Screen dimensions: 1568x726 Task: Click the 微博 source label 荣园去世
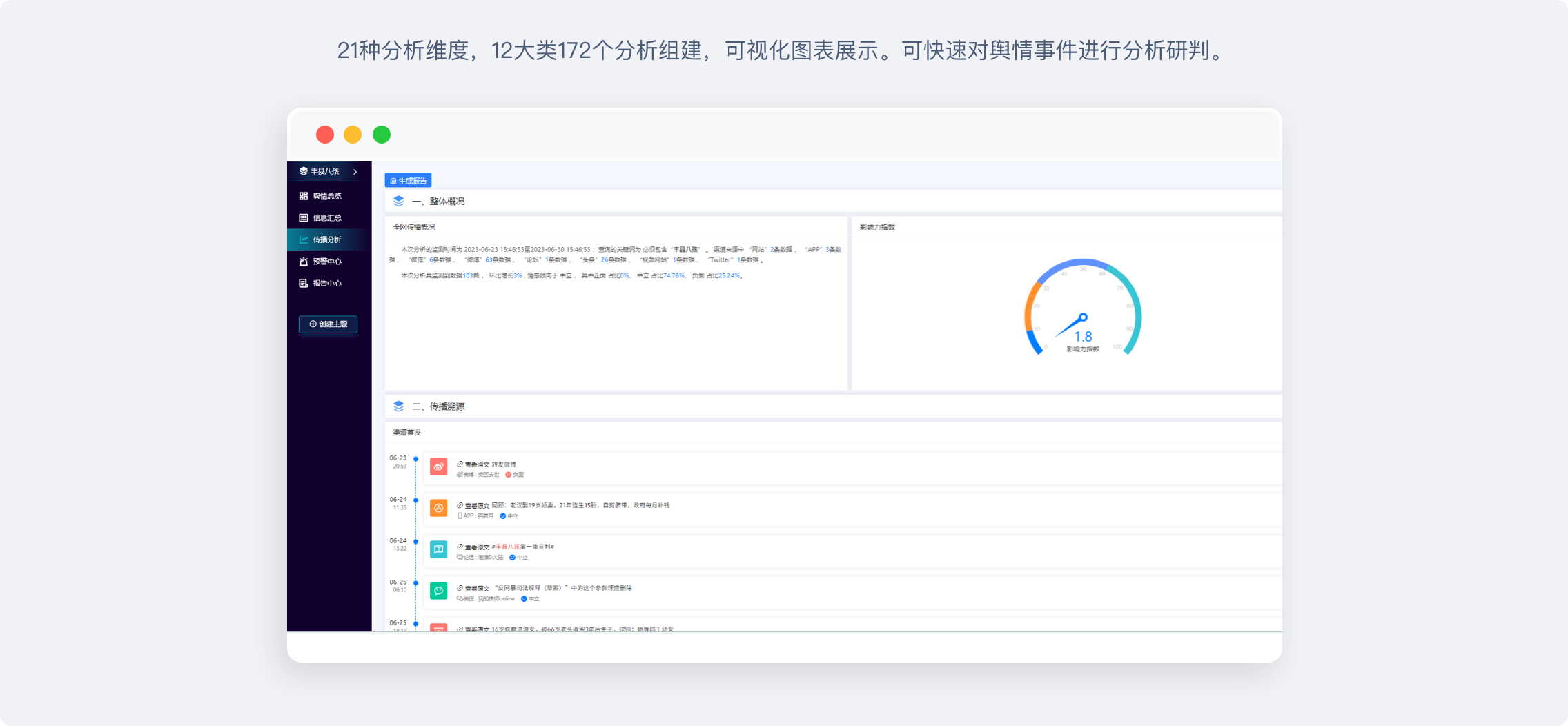point(478,475)
